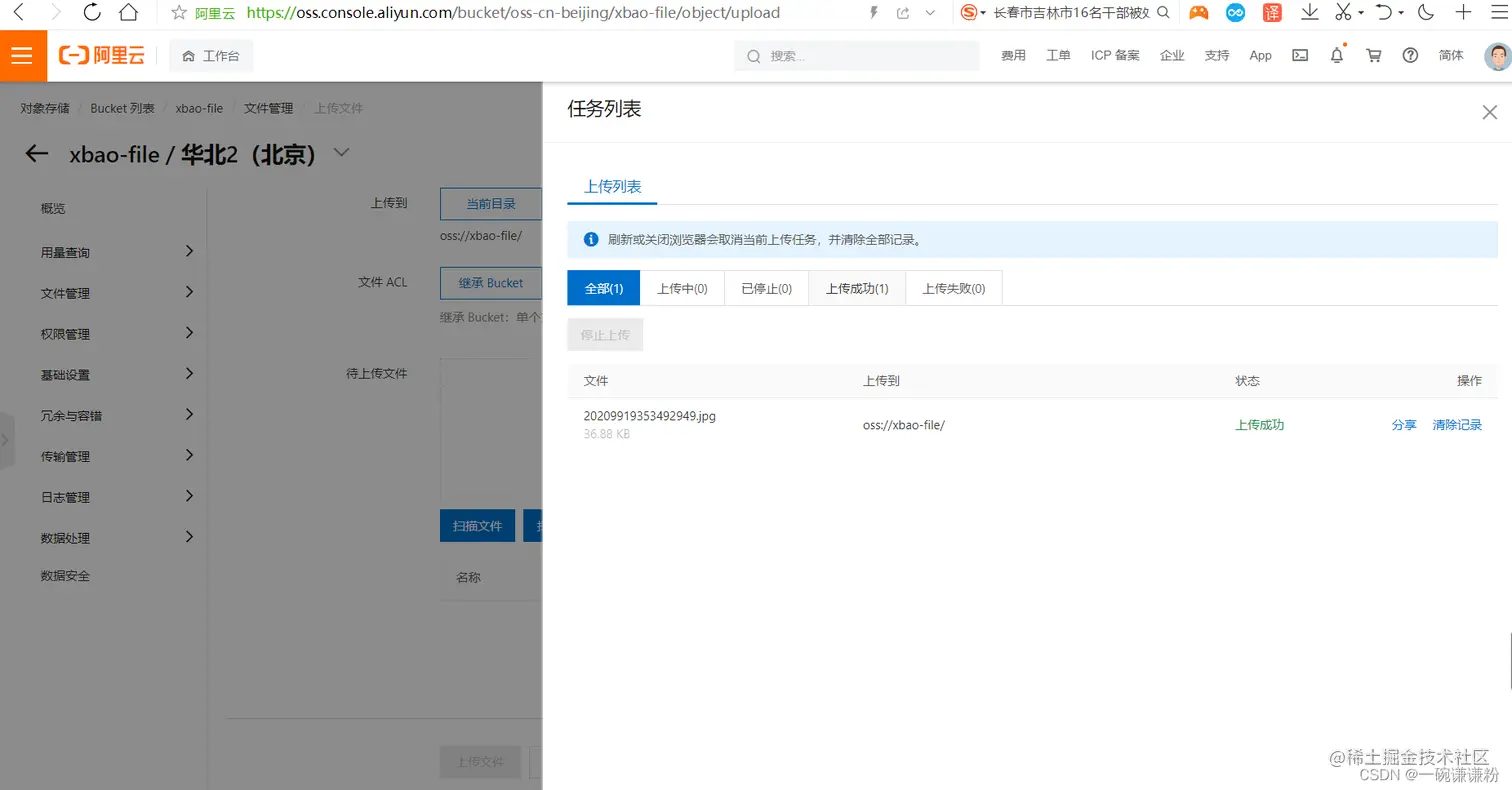Open the translate extension icon
The height and width of the screenshot is (790, 1512).
1272,13
